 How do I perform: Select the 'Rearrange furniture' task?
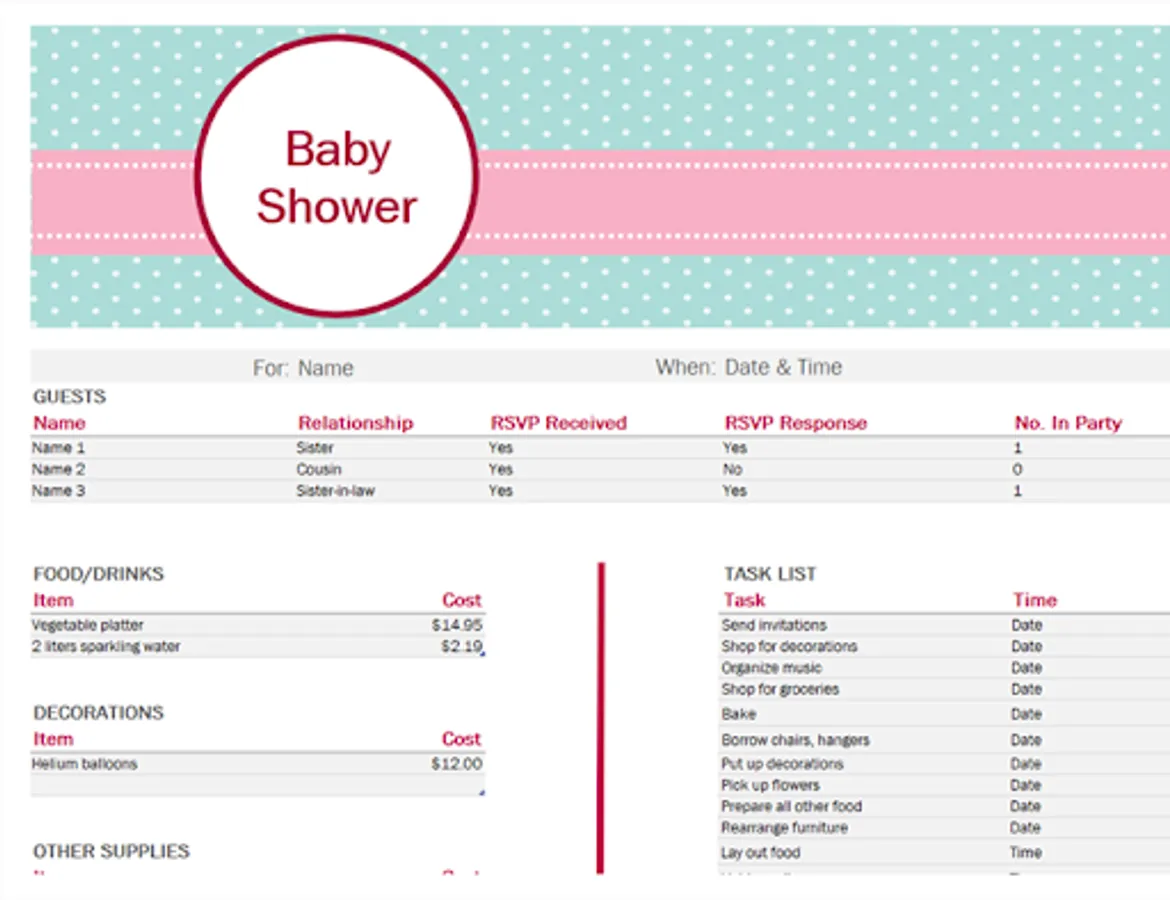(784, 828)
